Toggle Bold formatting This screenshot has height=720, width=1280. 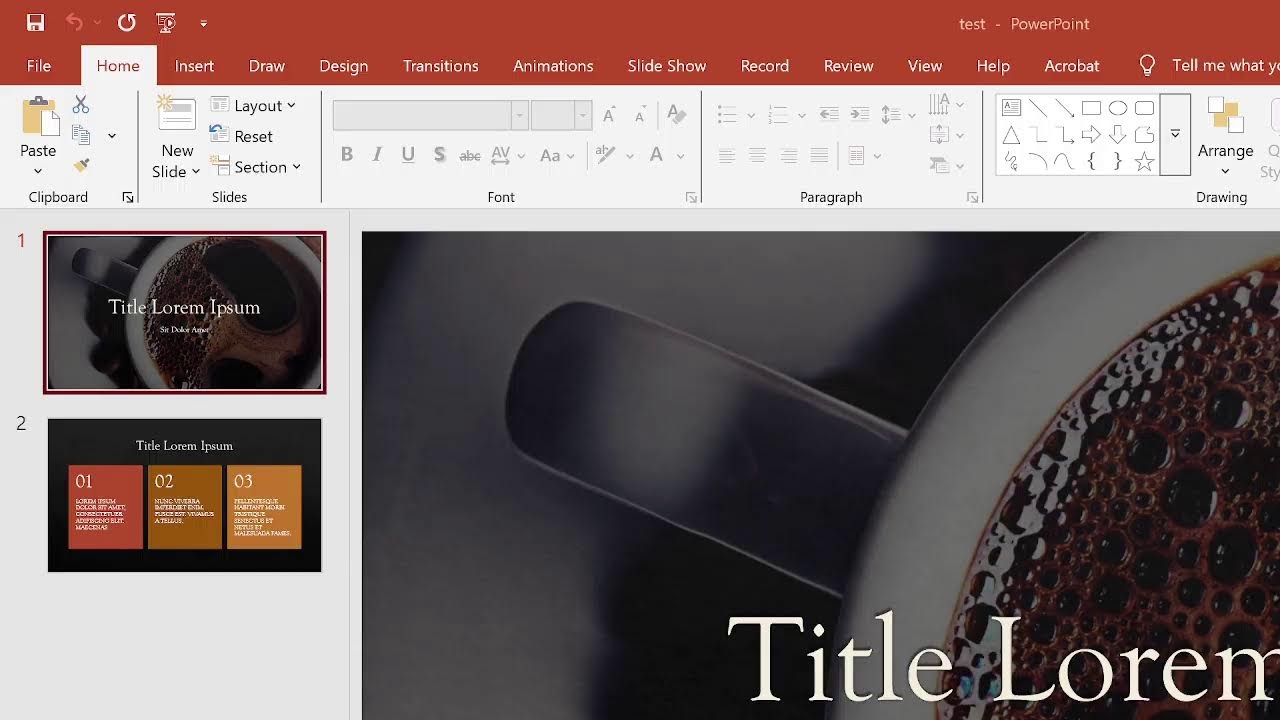[x=347, y=155]
